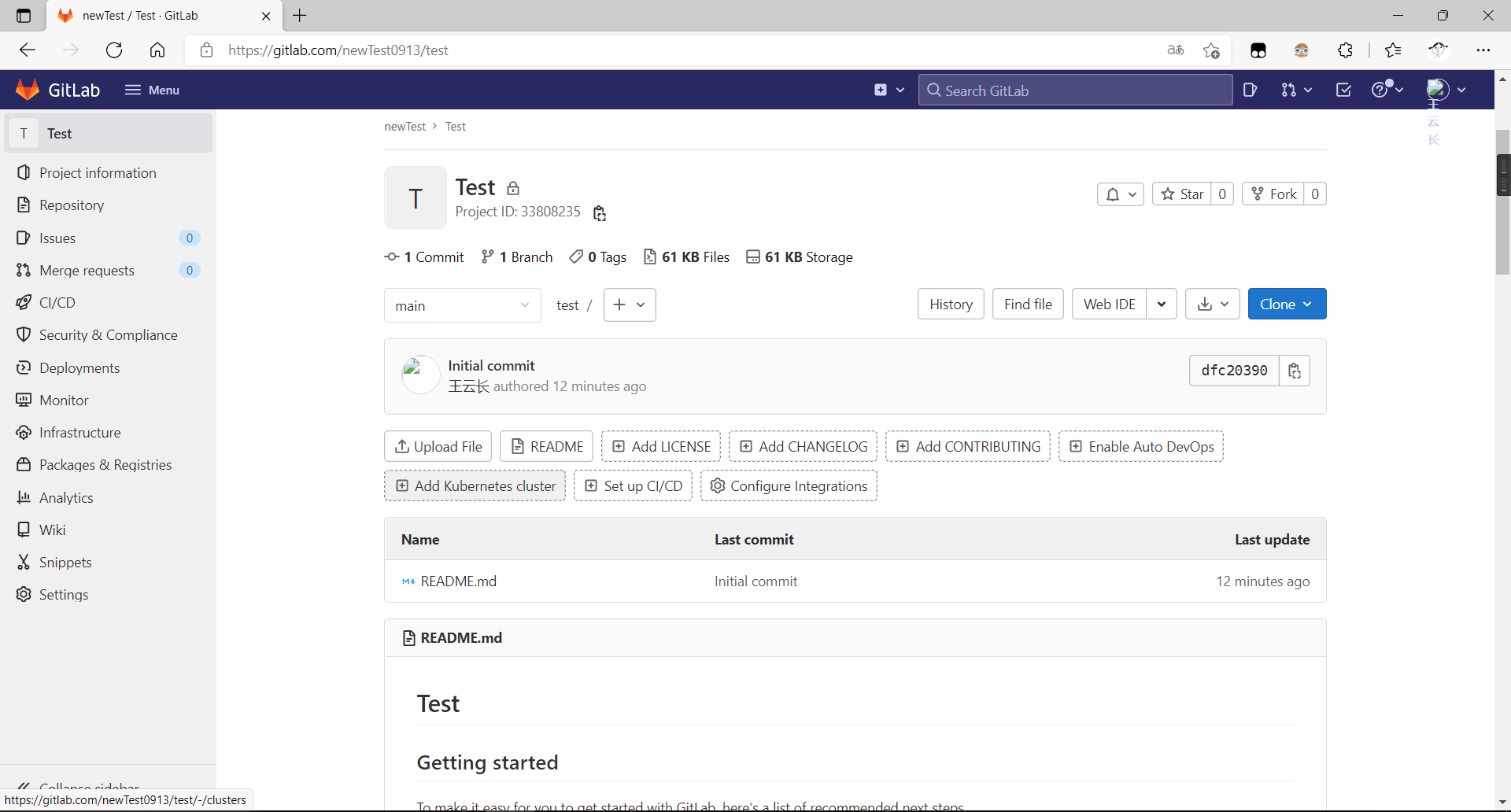Fork the Test project
Screen dimensions: 1511x812
[x=1273, y=194]
